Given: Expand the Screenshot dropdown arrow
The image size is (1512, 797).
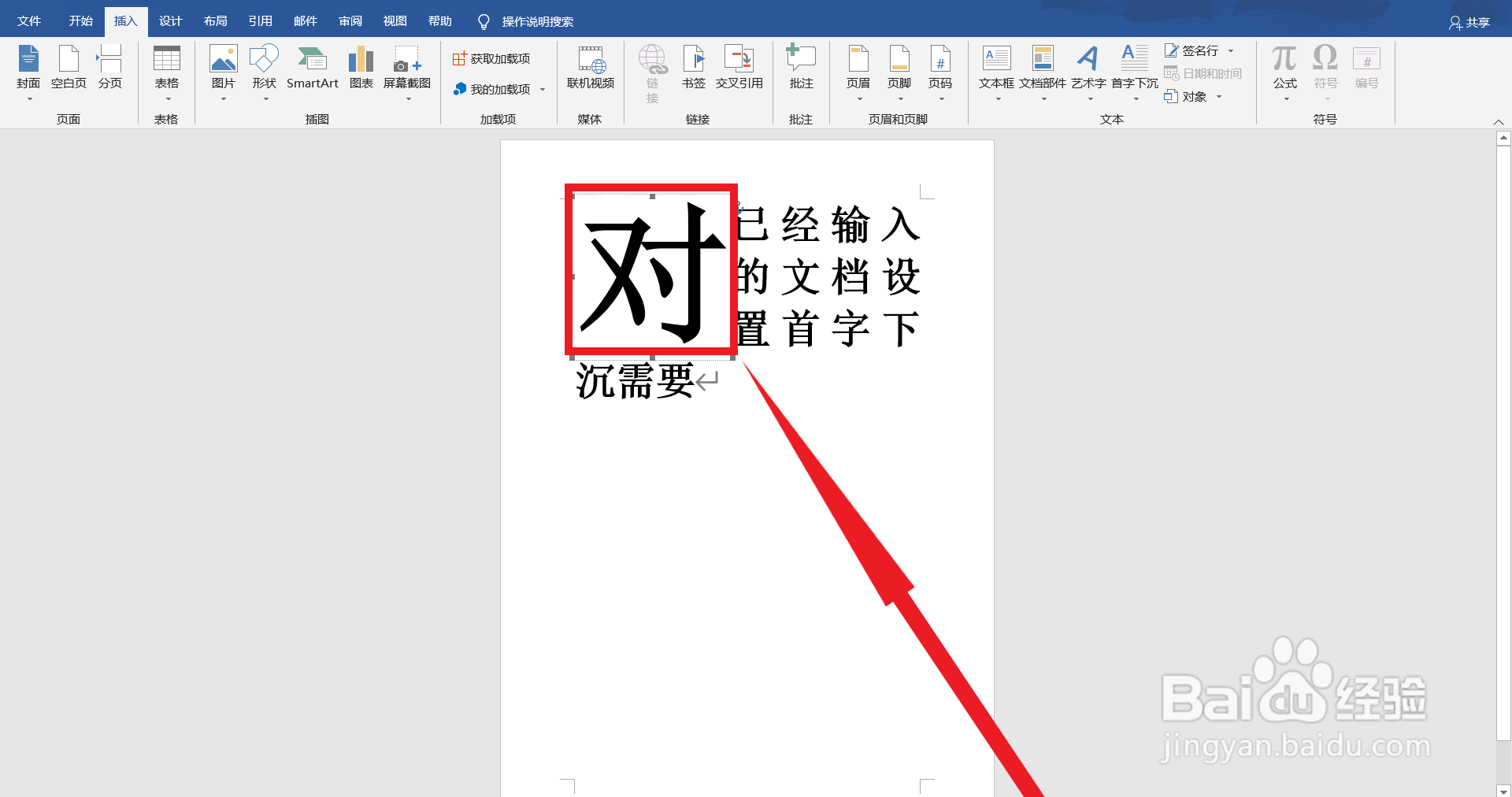Looking at the screenshot, I should pyautogui.click(x=409, y=99).
